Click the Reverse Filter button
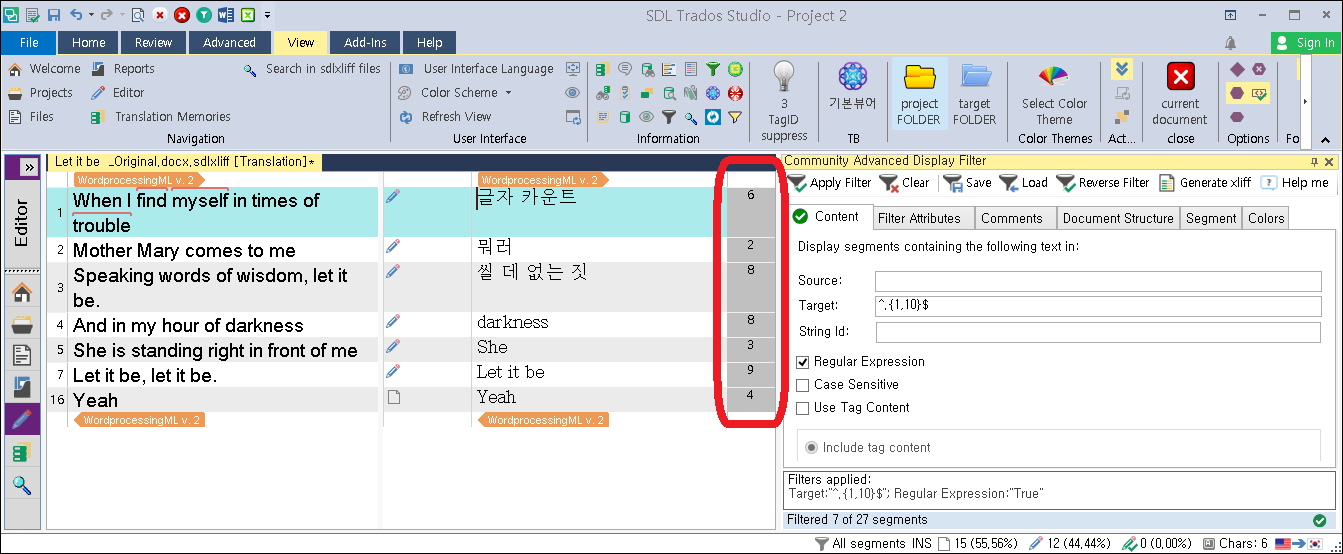 [x=1103, y=183]
